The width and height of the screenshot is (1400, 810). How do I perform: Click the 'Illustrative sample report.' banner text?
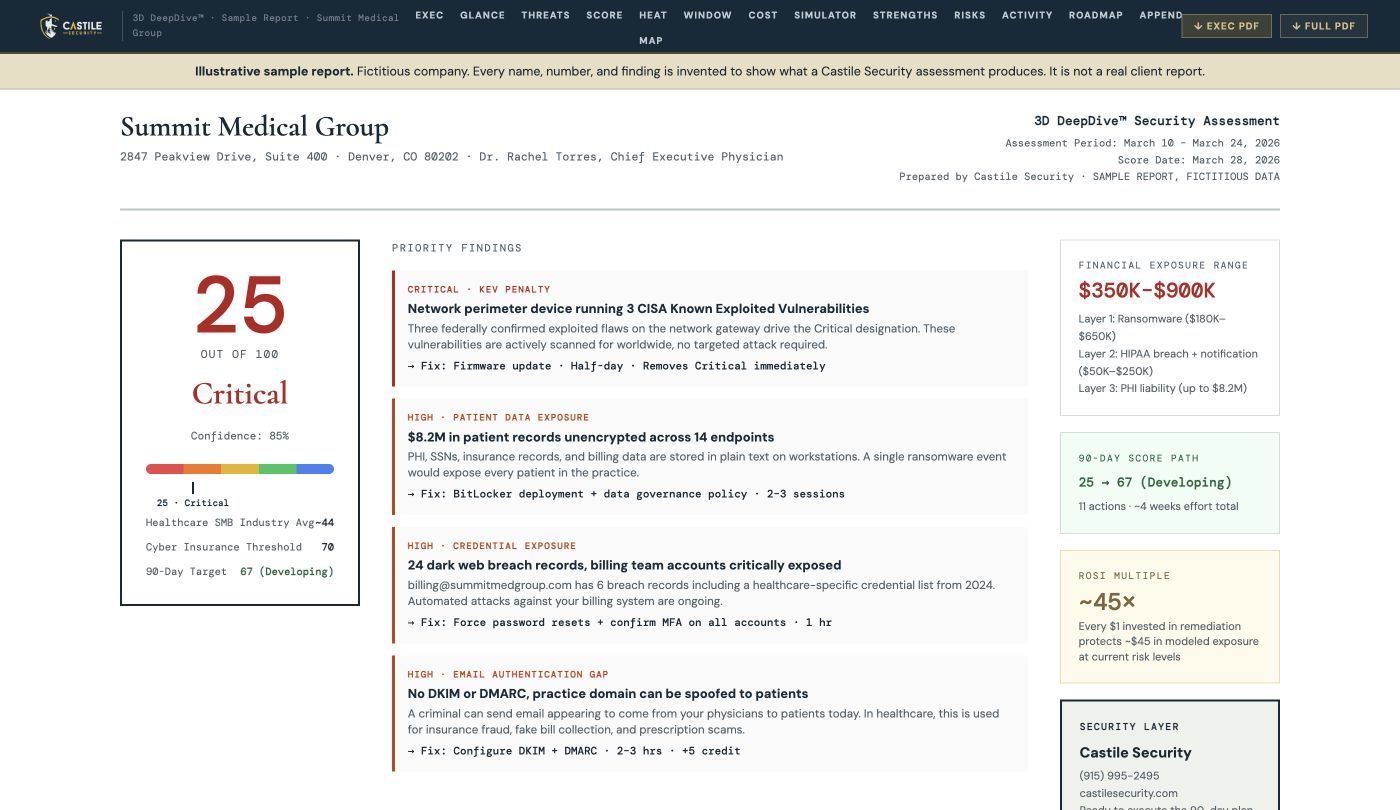[274, 72]
